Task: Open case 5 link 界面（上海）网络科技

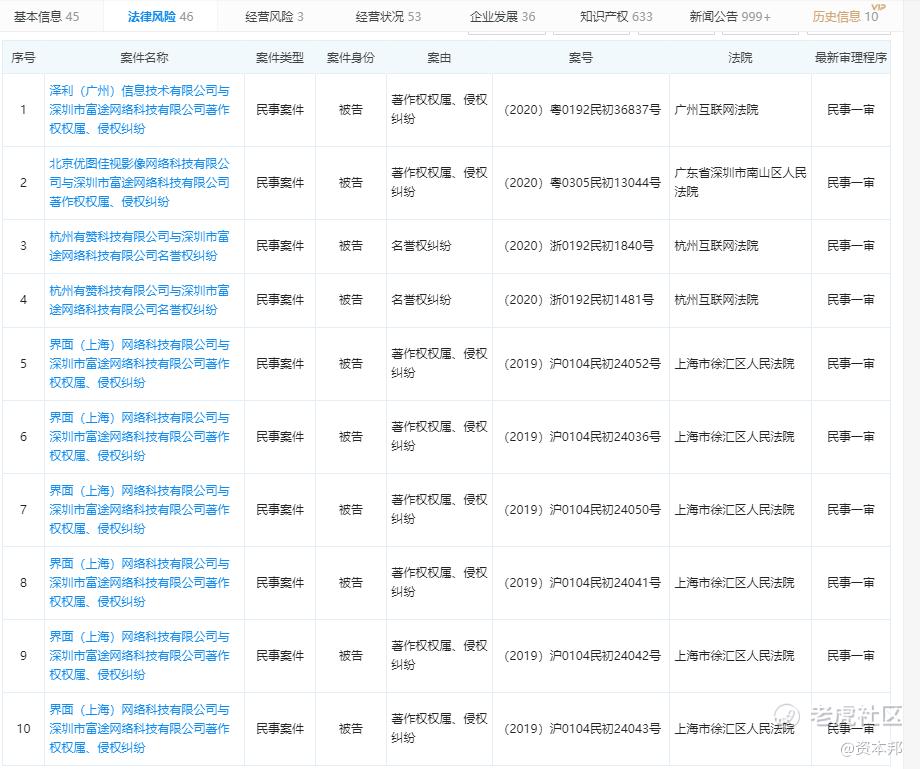Action: 139,364
